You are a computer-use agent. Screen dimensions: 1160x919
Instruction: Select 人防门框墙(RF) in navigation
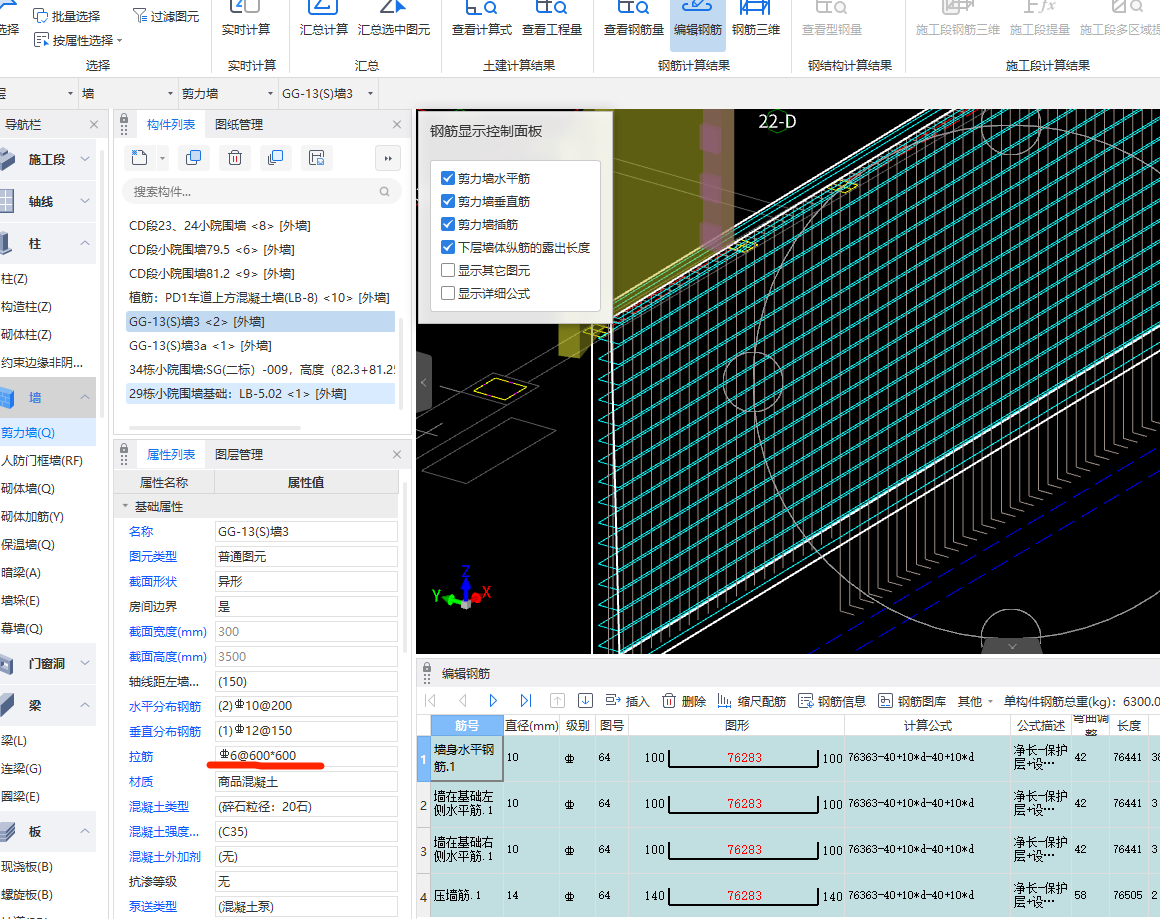47,460
